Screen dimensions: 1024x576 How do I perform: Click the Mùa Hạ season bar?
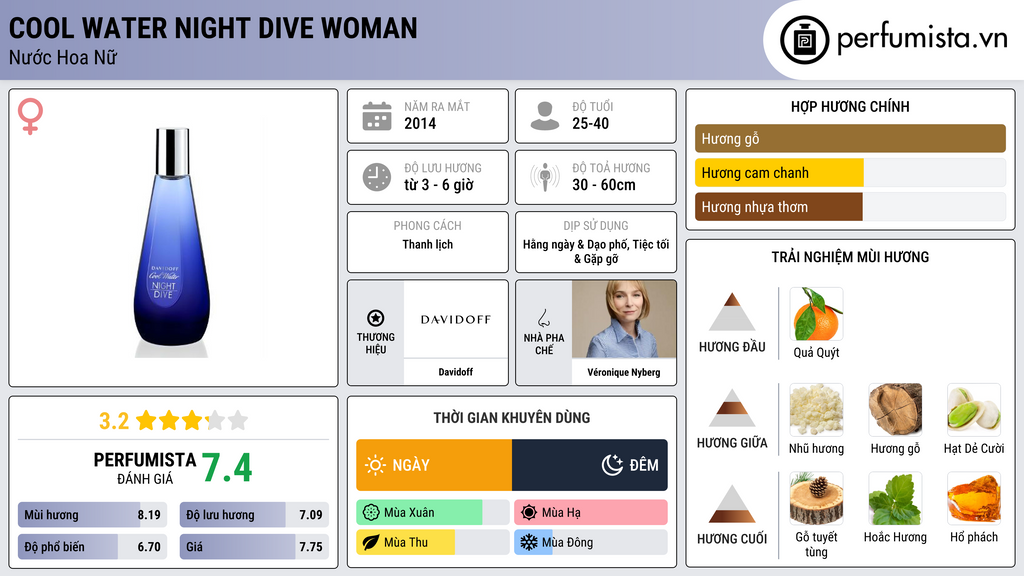tap(591, 512)
